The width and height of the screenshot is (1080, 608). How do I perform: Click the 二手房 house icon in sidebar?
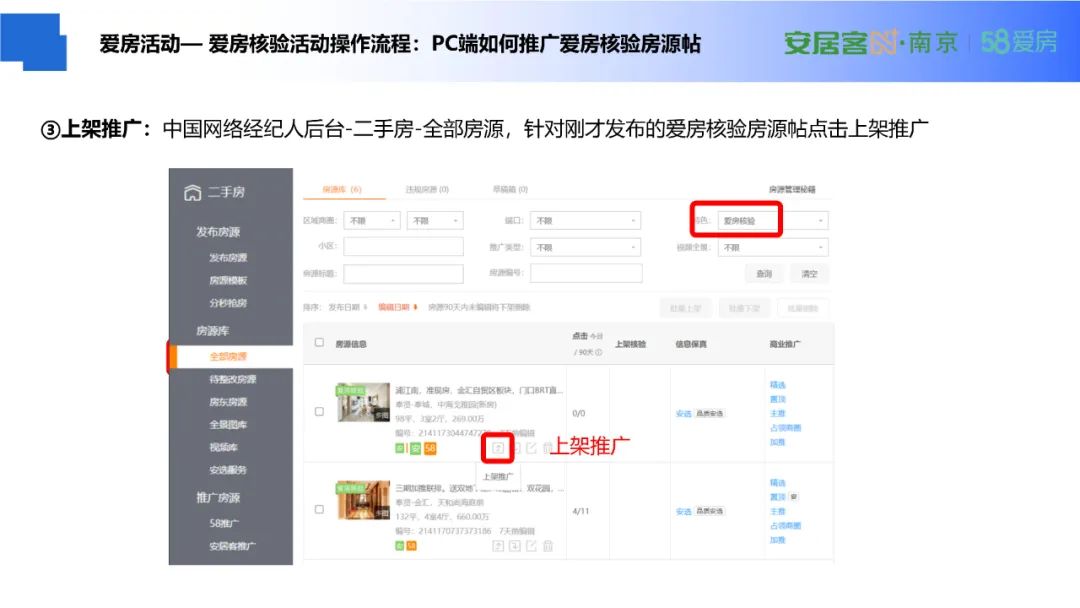coord(193,192)
